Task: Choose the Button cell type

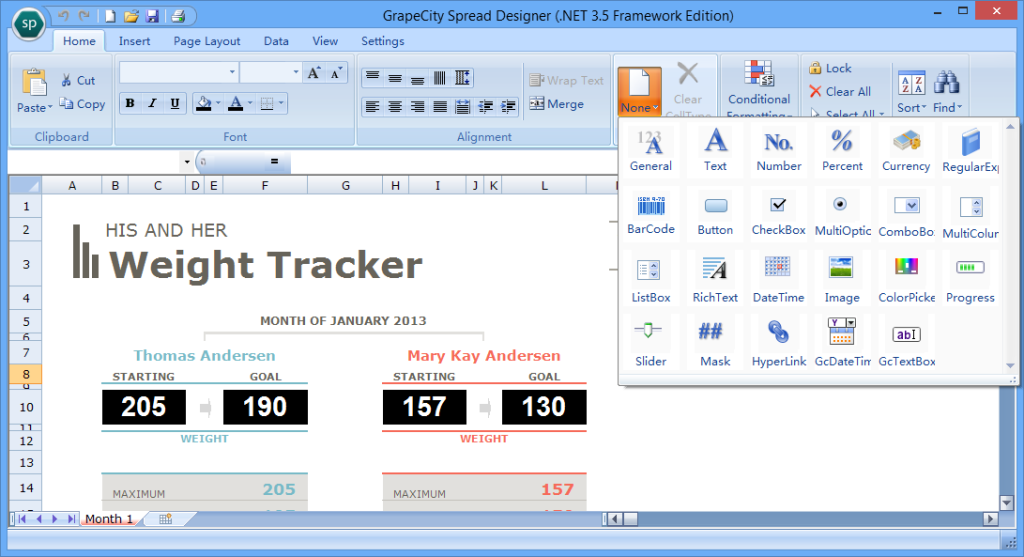Action: 715,214
